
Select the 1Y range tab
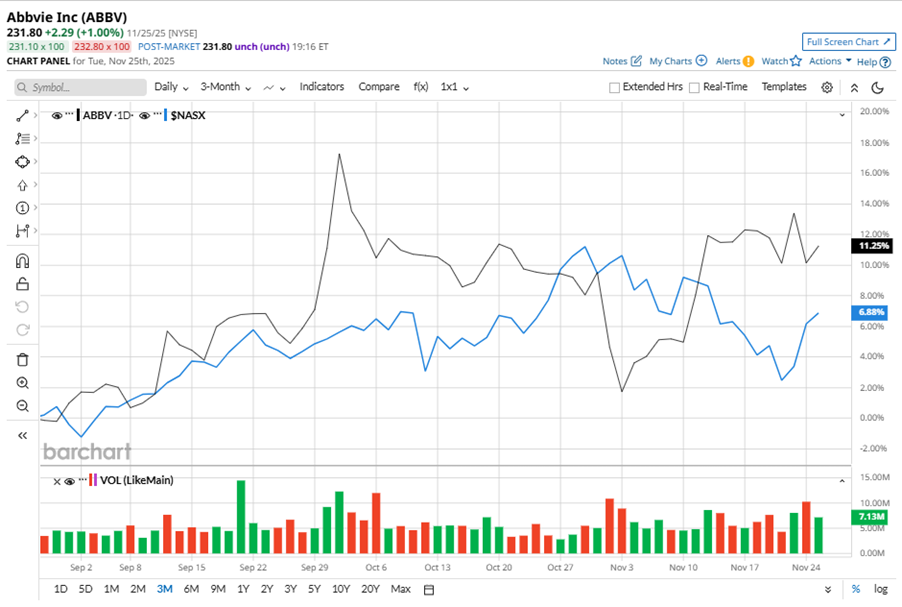click(x=243, y=589)
